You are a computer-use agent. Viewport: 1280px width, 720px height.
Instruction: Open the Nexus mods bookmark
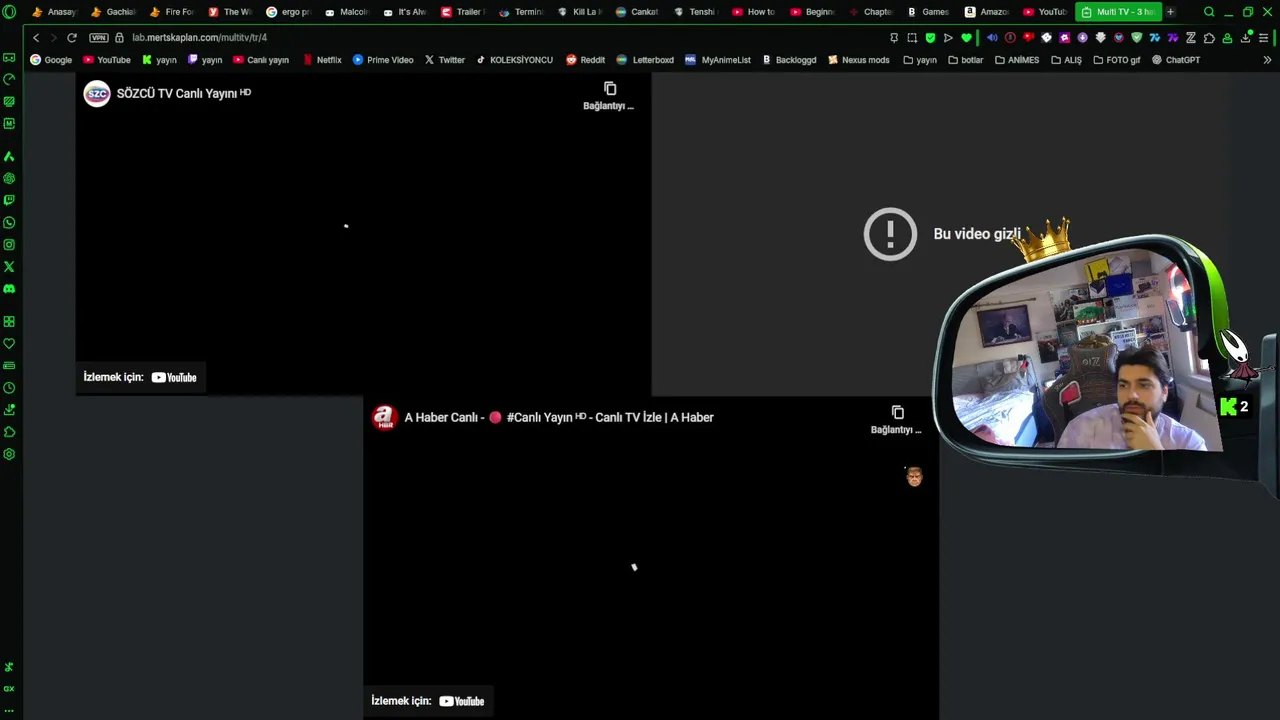click(x=858, y=60)
